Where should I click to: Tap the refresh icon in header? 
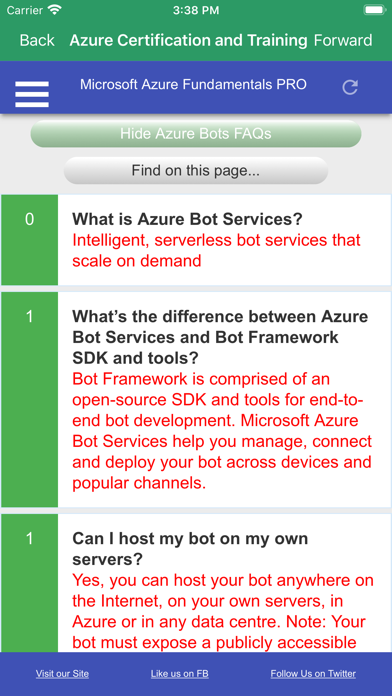pos(350,87)
